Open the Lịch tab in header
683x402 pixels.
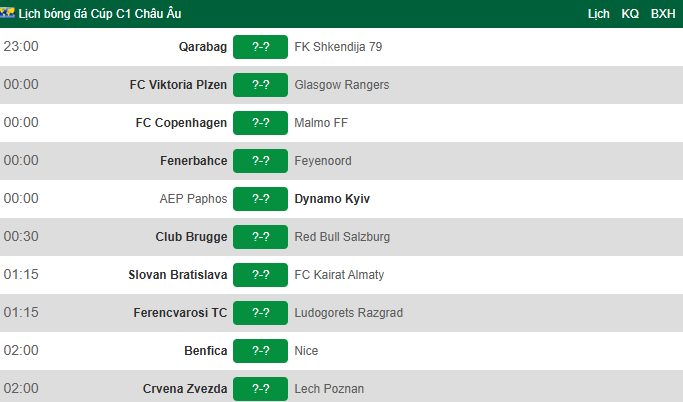(x=598, y=14)
